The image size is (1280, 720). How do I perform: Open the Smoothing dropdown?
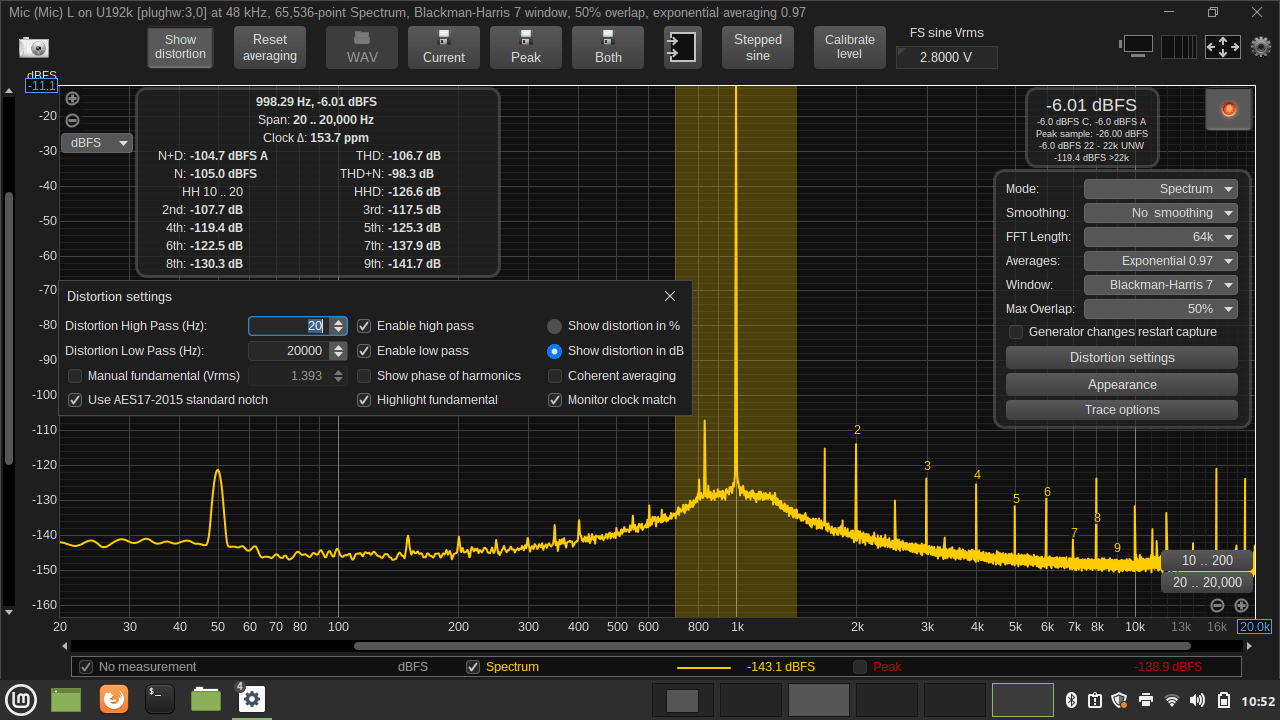[x=1161, y=213]
